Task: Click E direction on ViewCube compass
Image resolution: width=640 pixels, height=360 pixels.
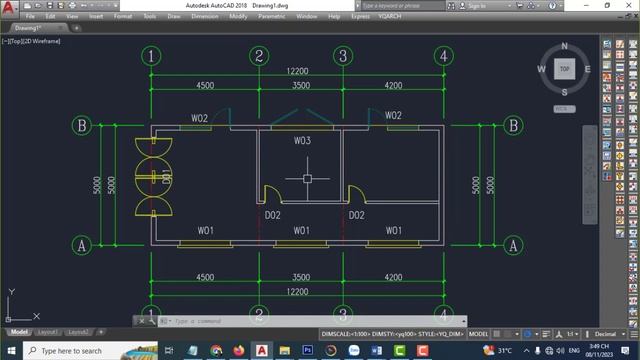Action: (x=587, y=69)
